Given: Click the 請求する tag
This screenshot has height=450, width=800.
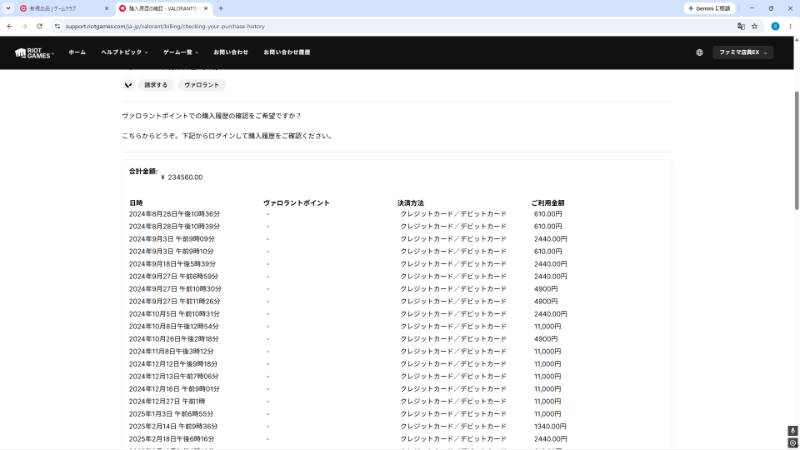Looking at the screenshot, I should 156,85.
